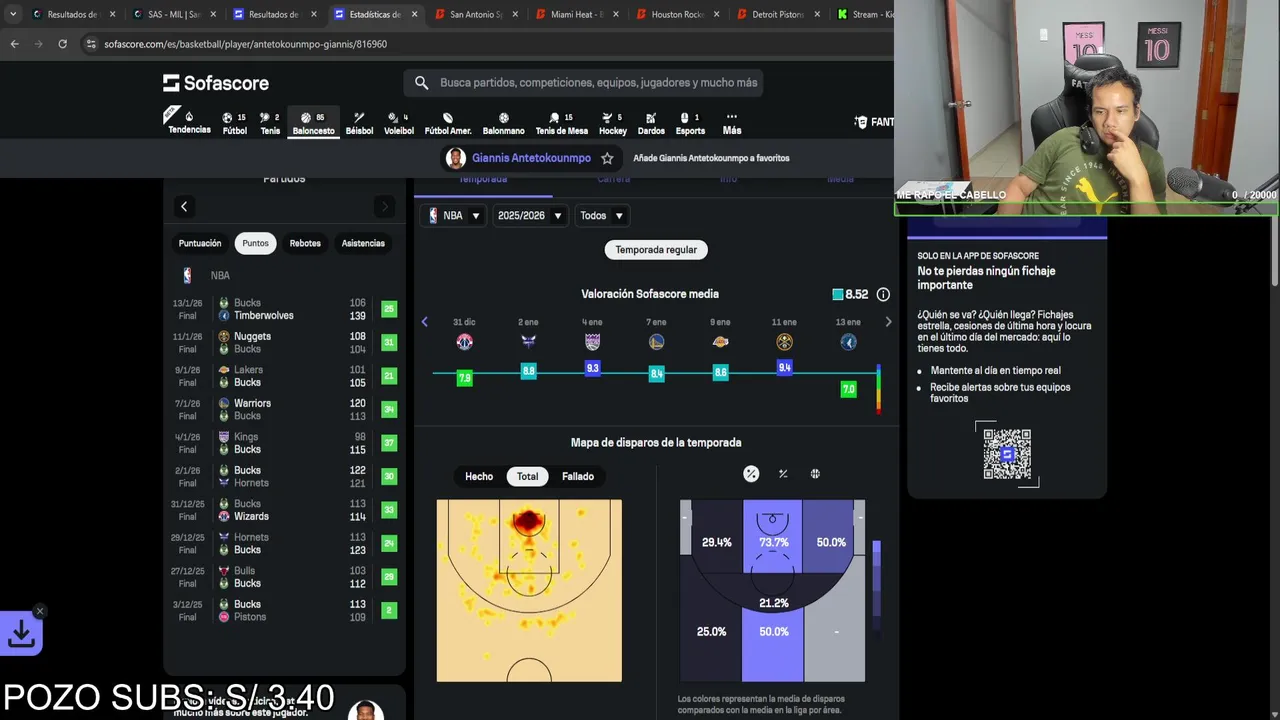Show Total shots on shot map

point(527,476)
